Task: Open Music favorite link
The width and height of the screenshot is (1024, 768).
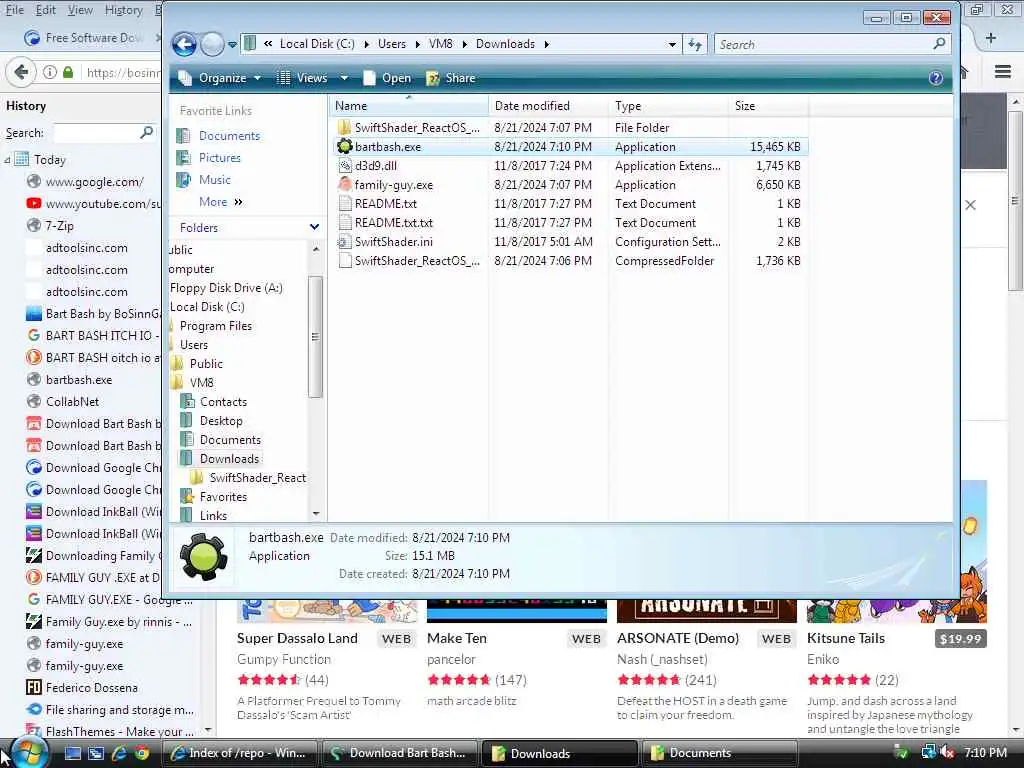Action: pos(214,180)
